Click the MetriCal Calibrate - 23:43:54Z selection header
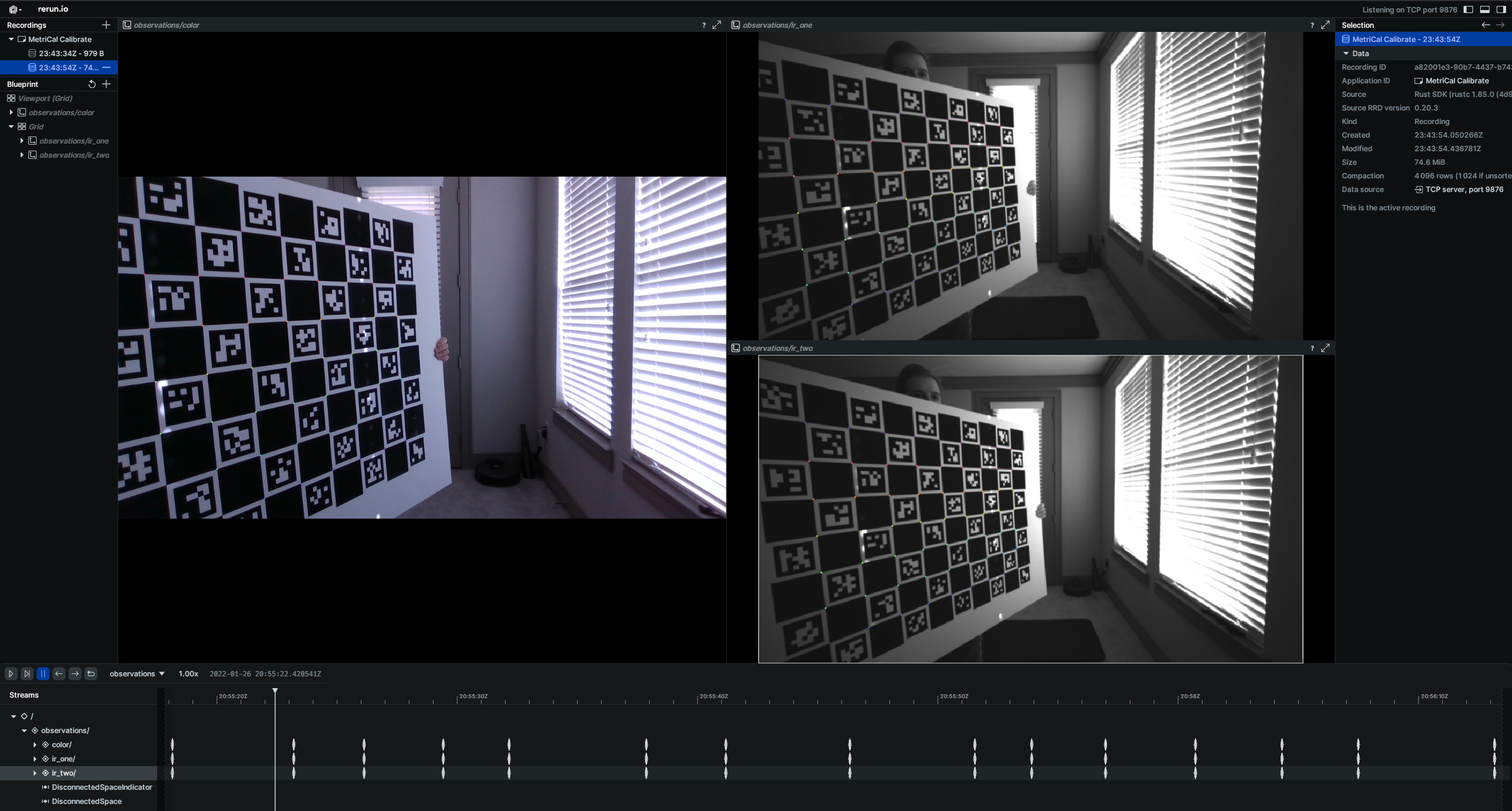This screenshot has width=1512, height=811. click(x=1423, y=39)
